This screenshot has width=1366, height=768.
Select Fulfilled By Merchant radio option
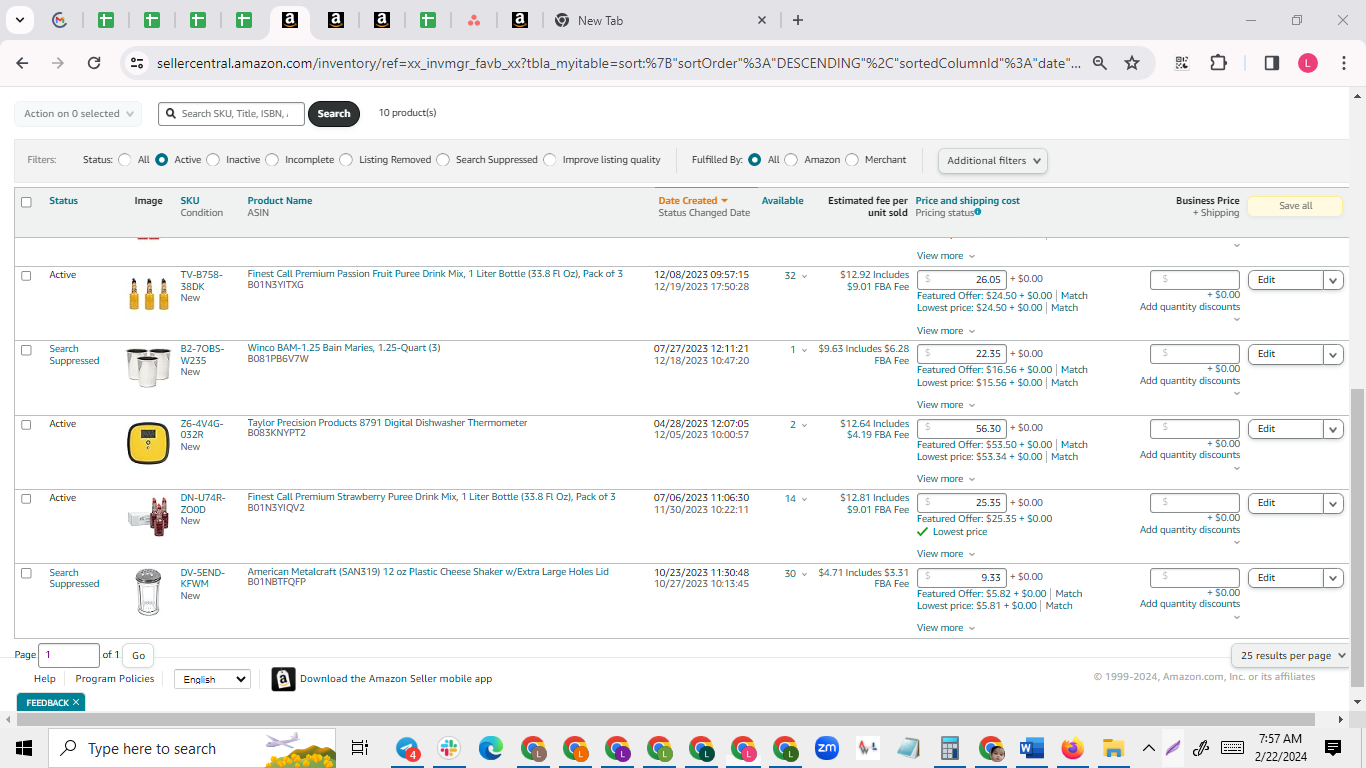pos(852,160)
